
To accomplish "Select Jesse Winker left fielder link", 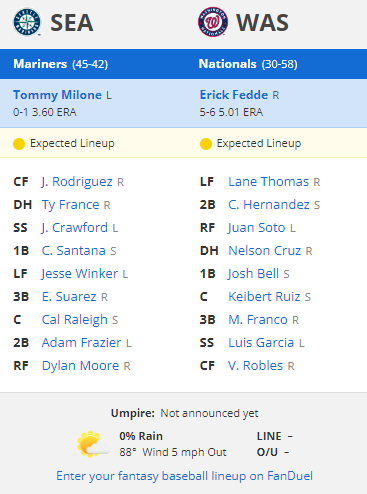I will [x=80, y=274].
